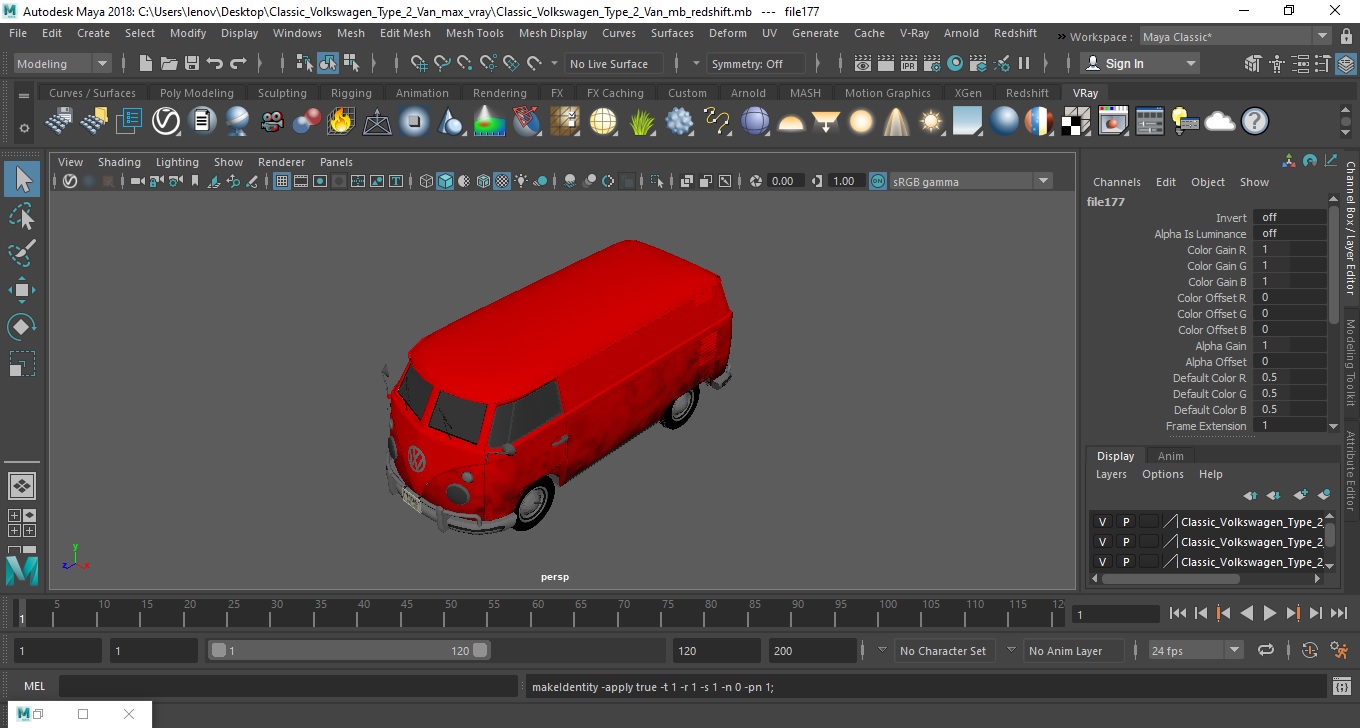Open Render Settings clapperboard gear icon
This screenshot has height=728, width=1360.
pos(932,63)
